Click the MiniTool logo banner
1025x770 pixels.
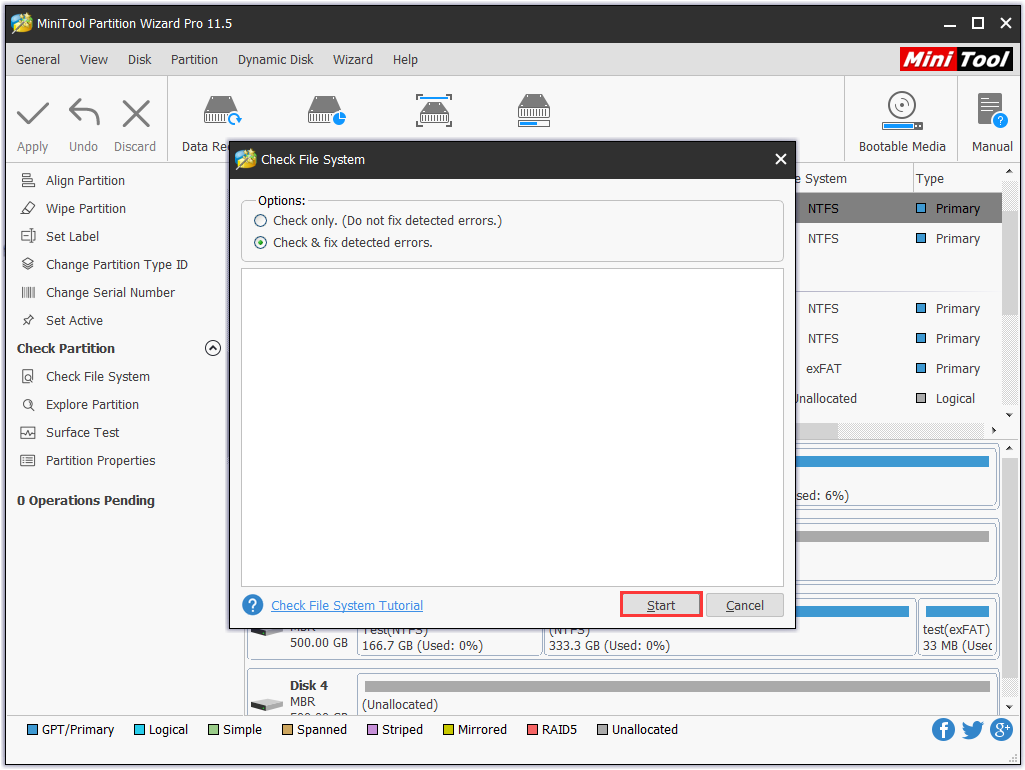[956, 59]
